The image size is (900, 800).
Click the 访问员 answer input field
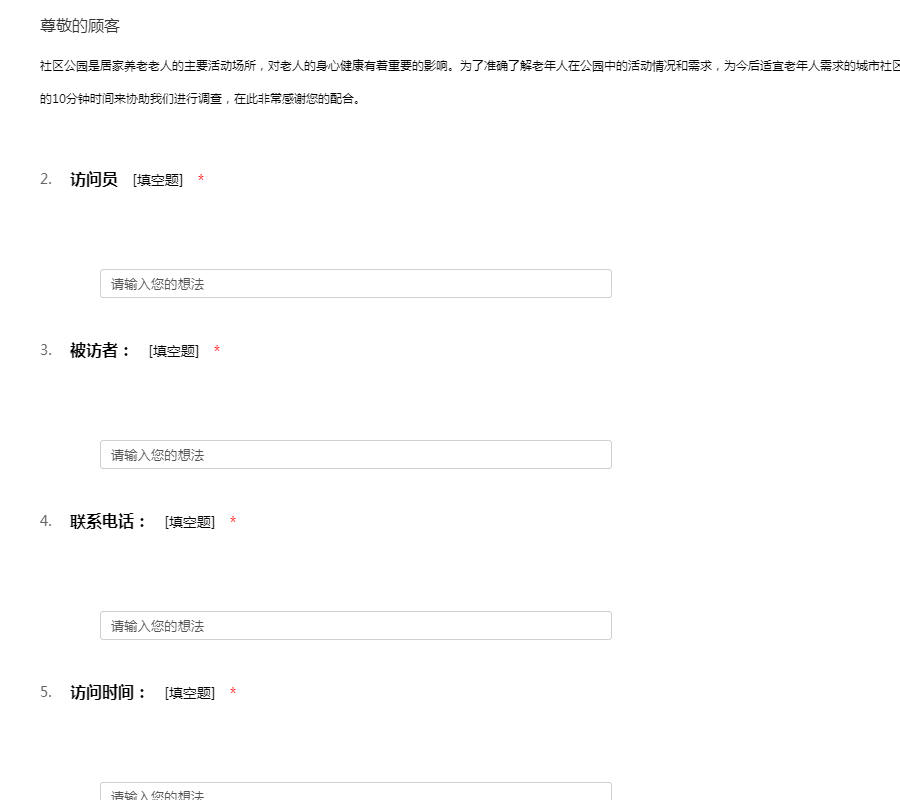355,284
